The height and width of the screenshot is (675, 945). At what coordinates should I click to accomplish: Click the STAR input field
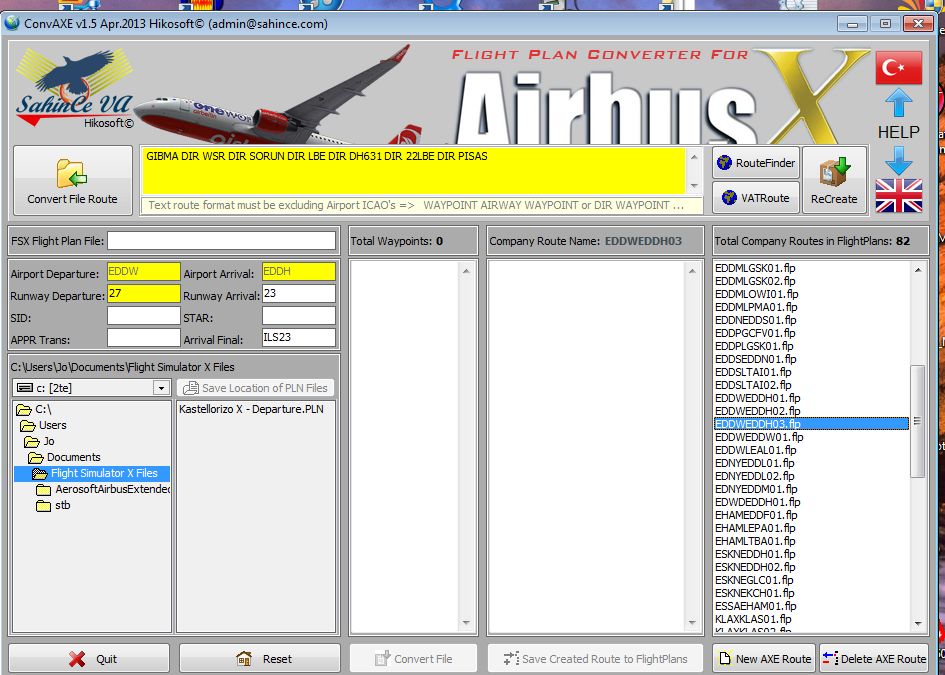click(299, 316)
